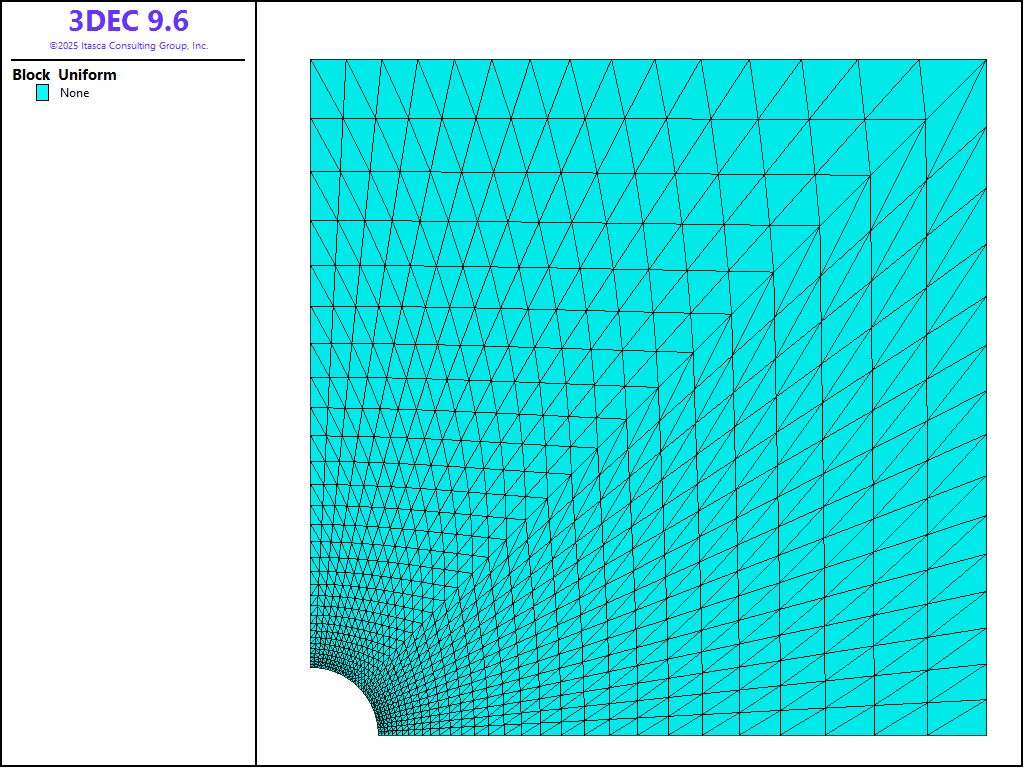Click the top point of the tunnel arc

tap(312, 668)
